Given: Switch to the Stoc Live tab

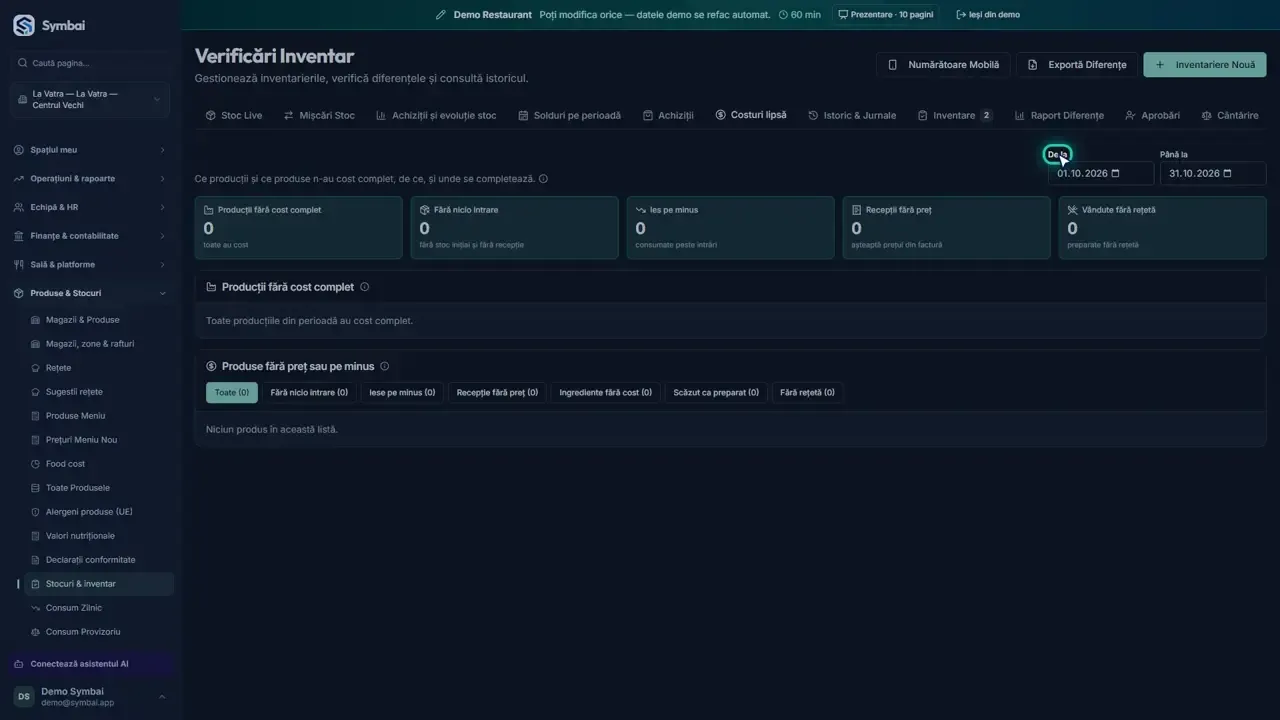Looking at the screenshot, I should pyautogui.click(x=234, y=116).
